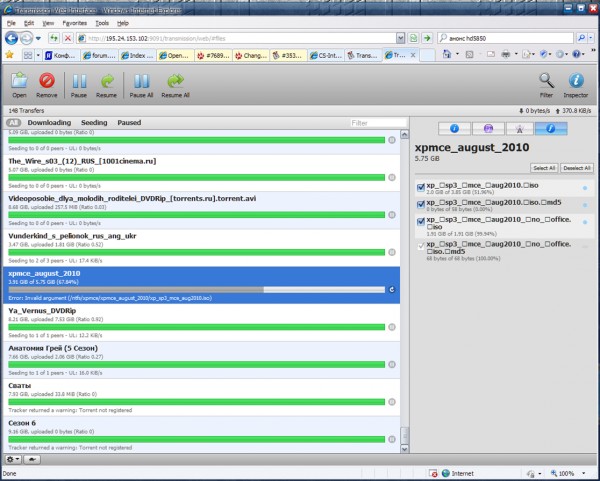Click the browser Home icon
The height and width of the screenshot is (481, 600).
(446, 55)
